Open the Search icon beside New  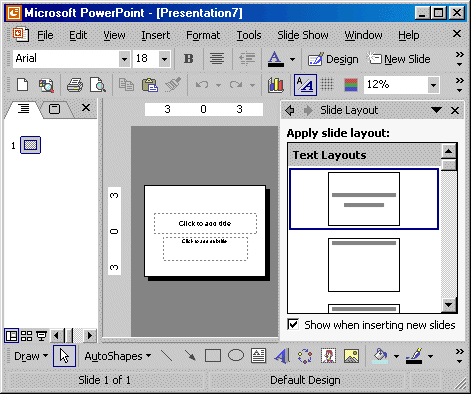[46, 85]
